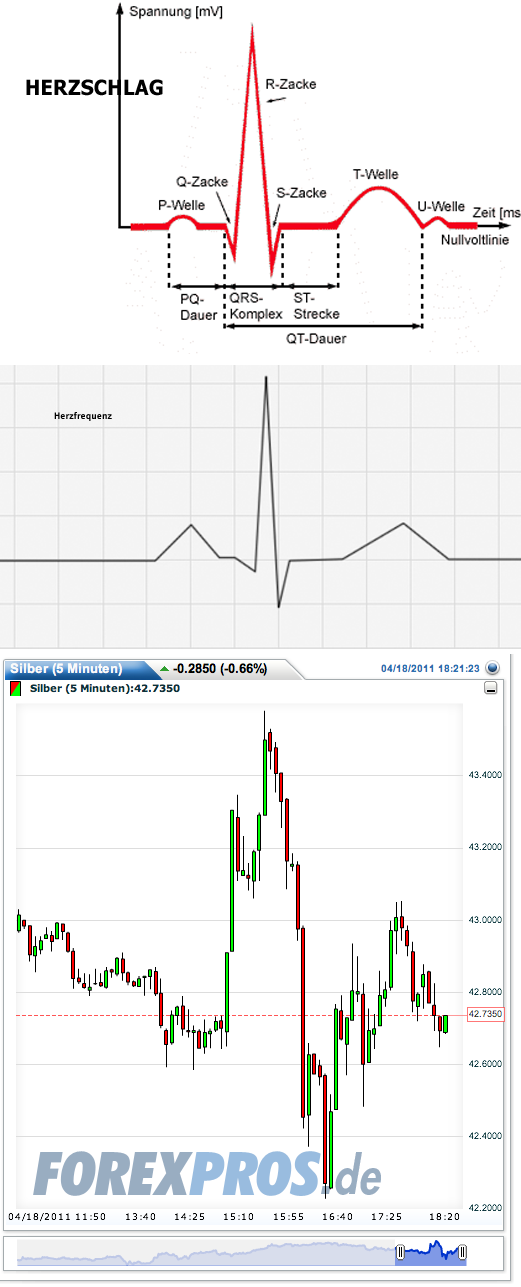The image size is (521, 1287).
Task: Grab the right handle of the range slider
Action: pos(462,1251)
